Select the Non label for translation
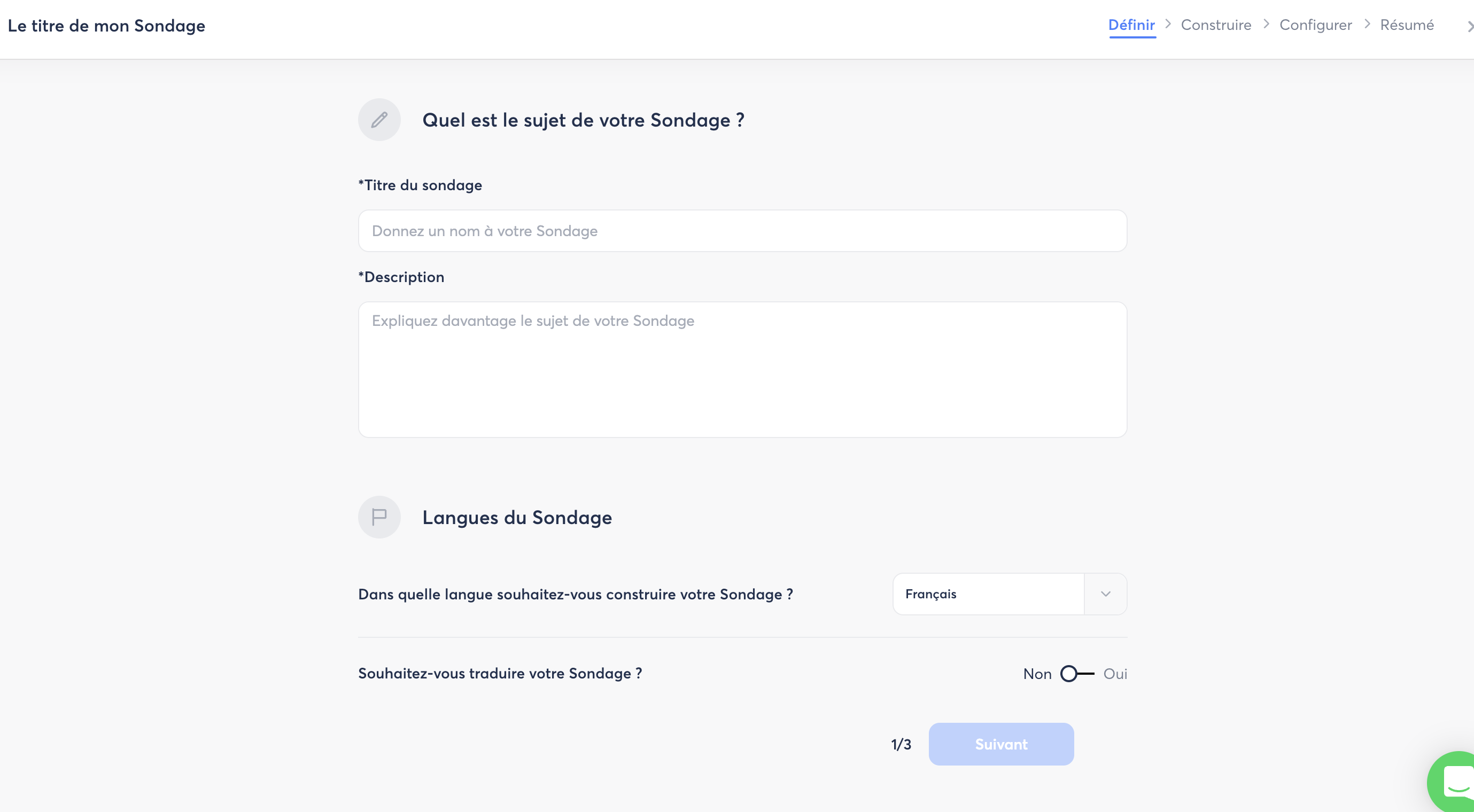Screen dimensions: 1474x812 pyautogui.click(x=1037, y=674)
